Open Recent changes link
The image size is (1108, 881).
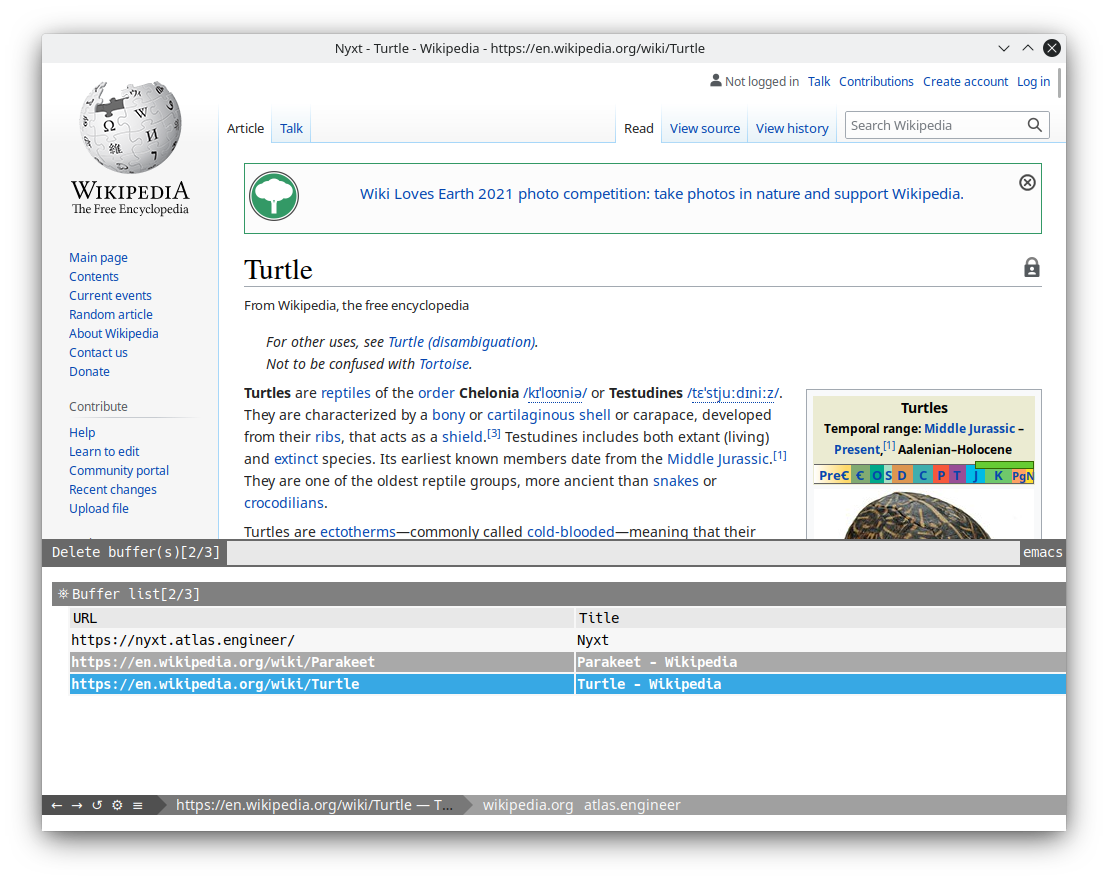tap(113, 490)
